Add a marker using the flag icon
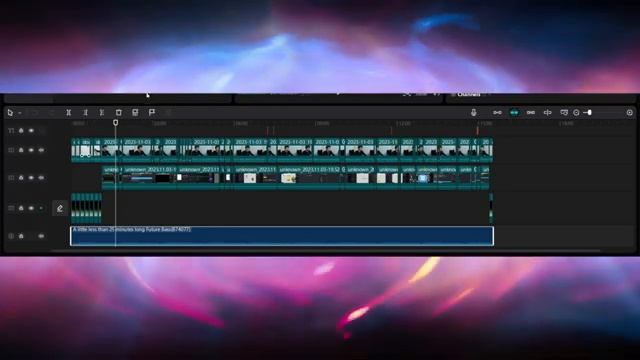Viewport: 640px width, 360px height. (x=152, y=113)
